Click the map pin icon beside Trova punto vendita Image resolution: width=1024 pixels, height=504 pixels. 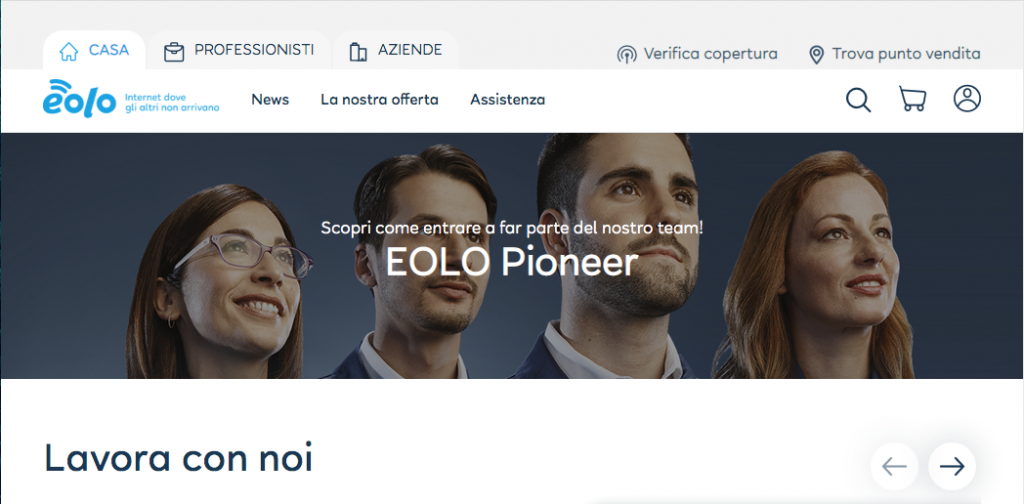tap(816, 55)
